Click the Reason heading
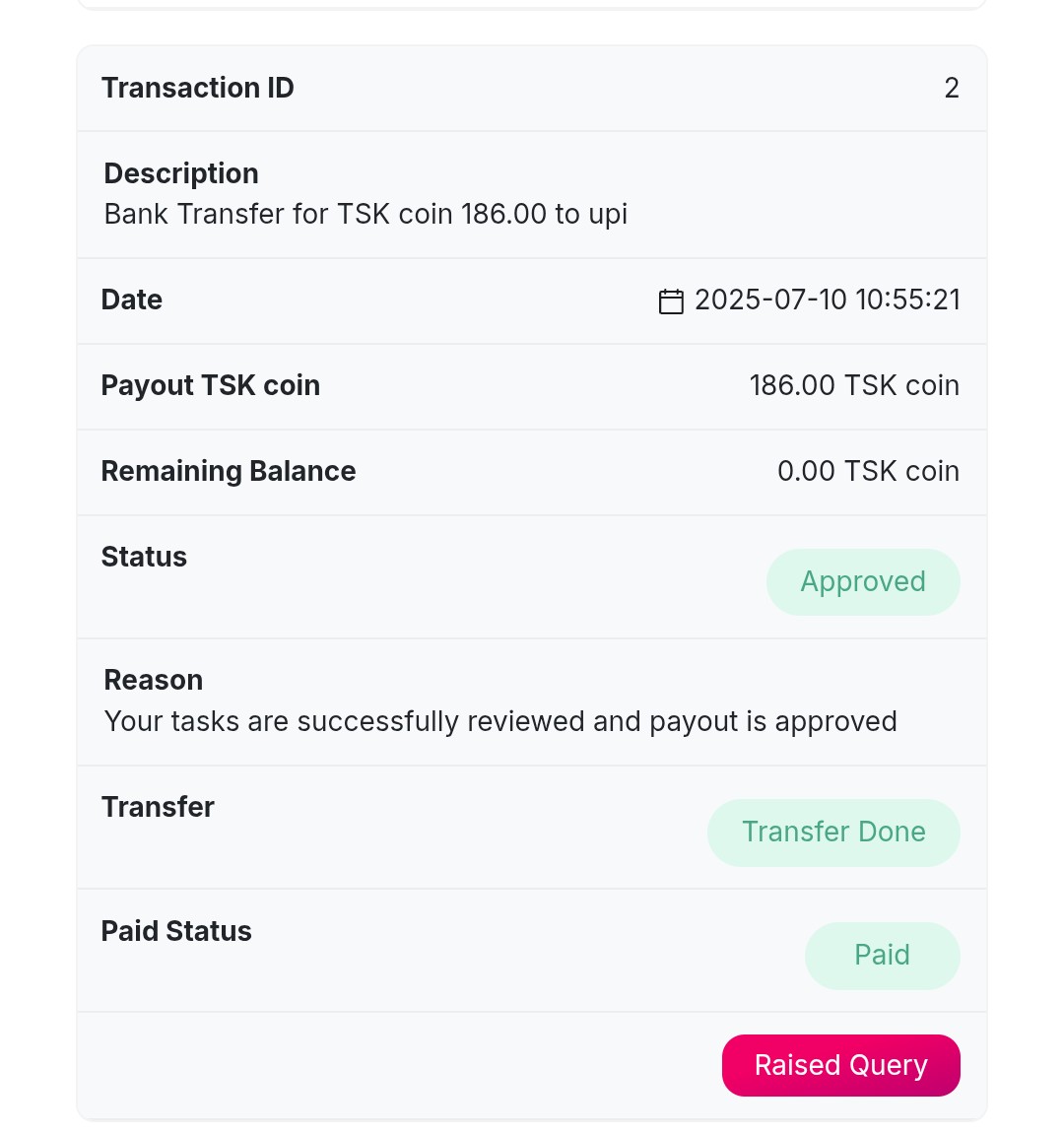This screenshot has width=1064, height=1134. (154, 680)
